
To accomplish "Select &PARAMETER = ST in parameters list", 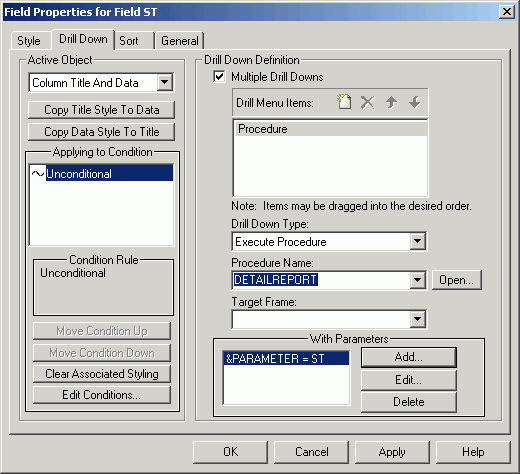I will (286, 359).
